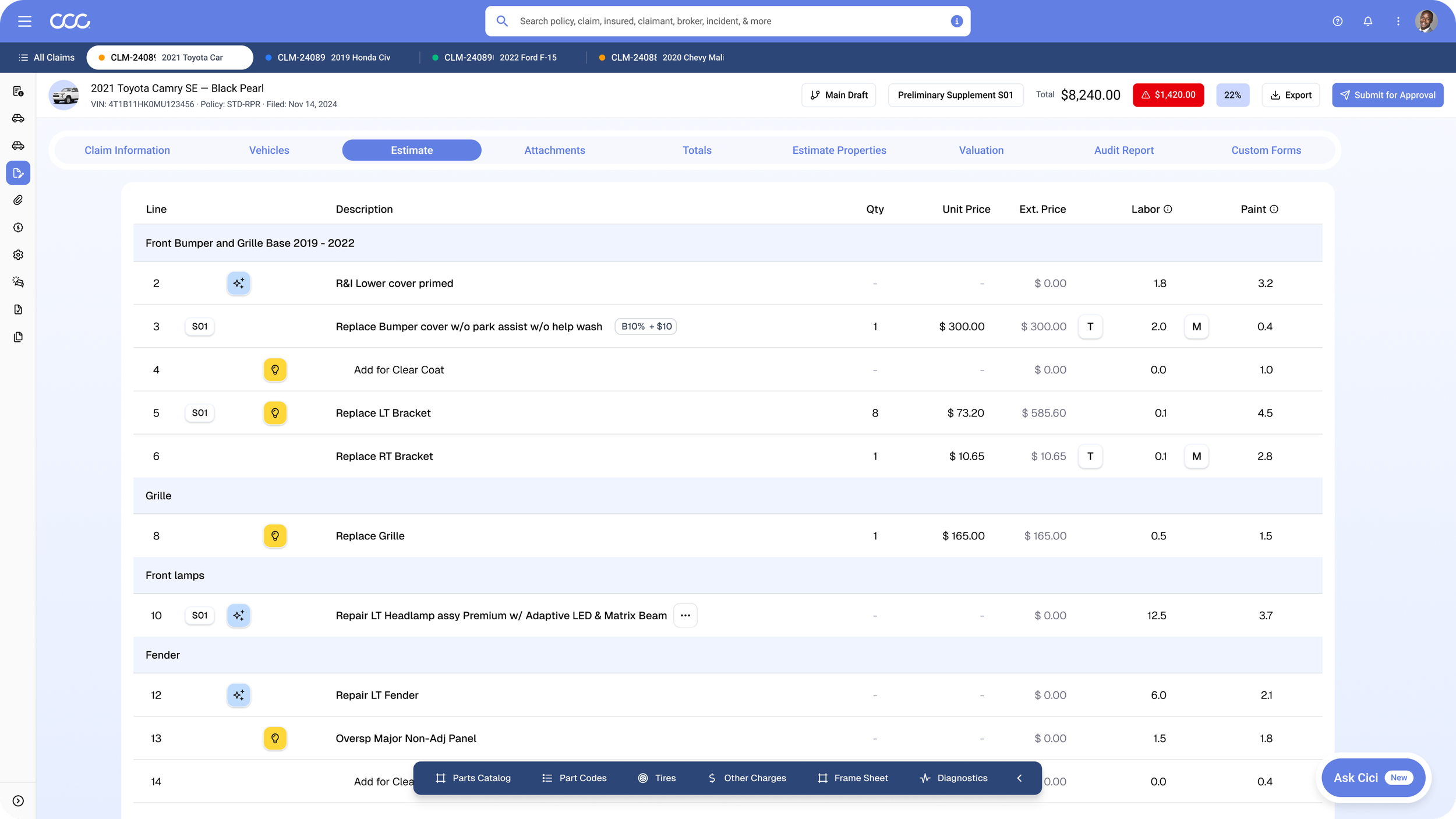Image resolution: width=1456 pixels, height=819 pixels.
Task: Open the hamburger menu in header
Action: 24,22
